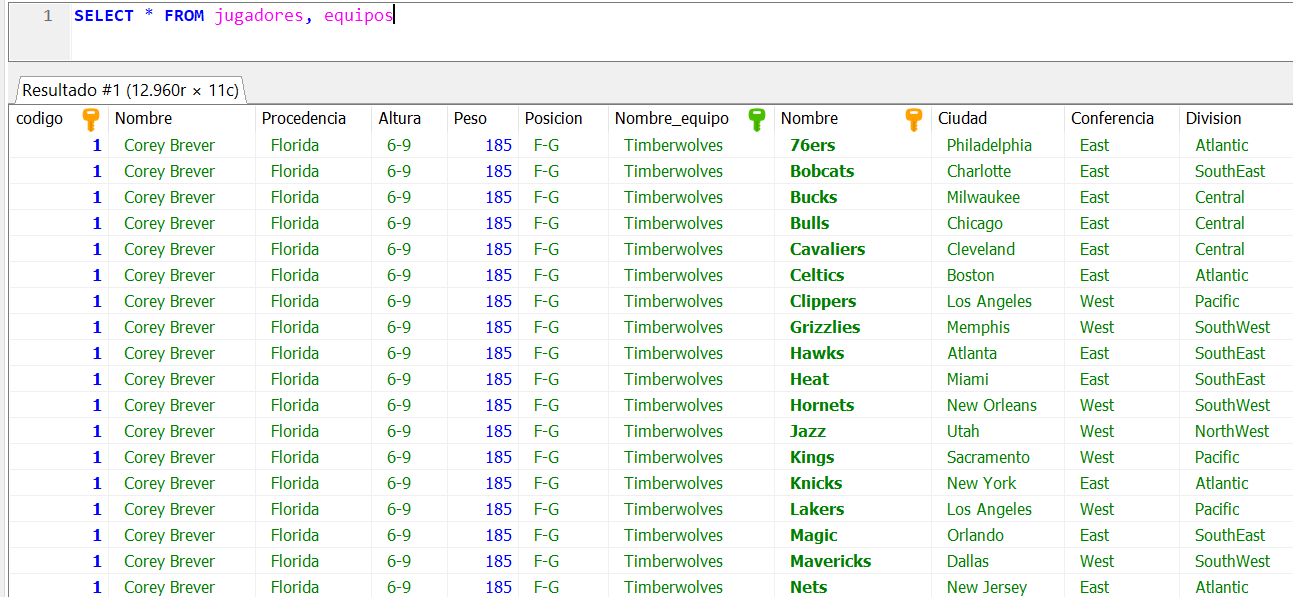Screen dimensions: 1293x597
Task: Sort by the Peso column header
Action: [470, 118]
